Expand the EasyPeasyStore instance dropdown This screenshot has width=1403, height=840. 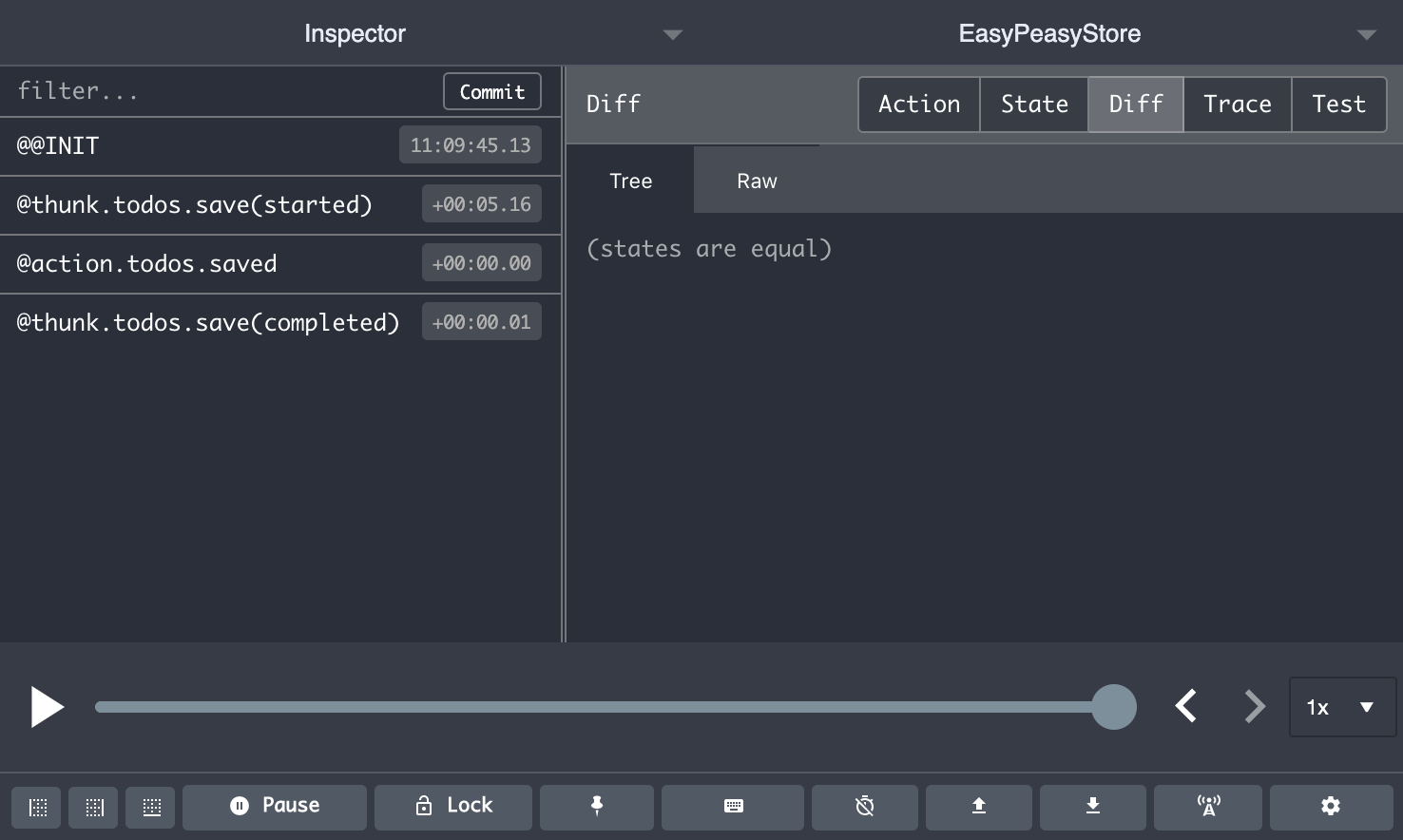pyautogui.click(x=1366, y=34)
